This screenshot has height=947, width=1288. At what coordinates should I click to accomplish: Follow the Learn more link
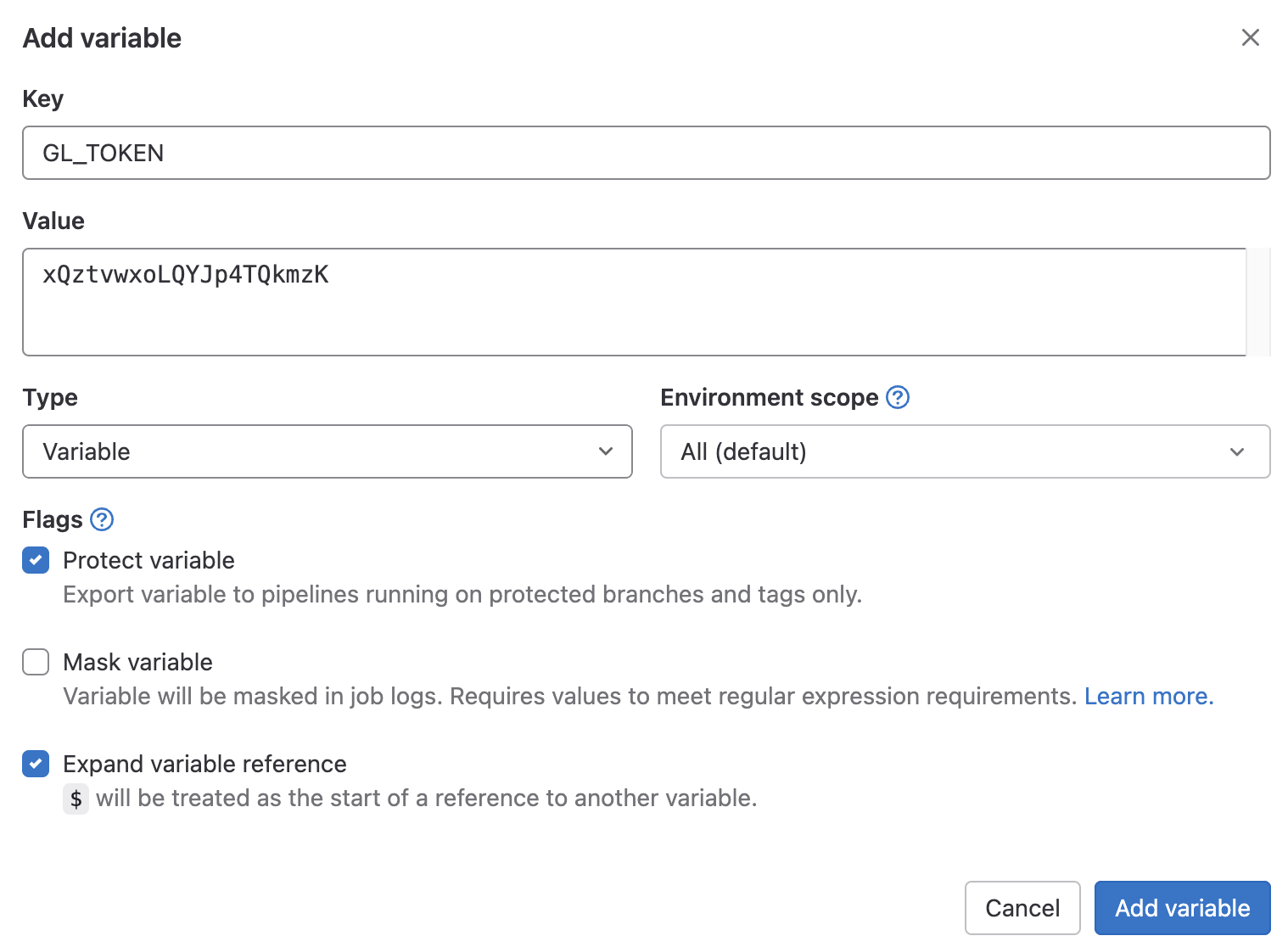click(1148, 696)
